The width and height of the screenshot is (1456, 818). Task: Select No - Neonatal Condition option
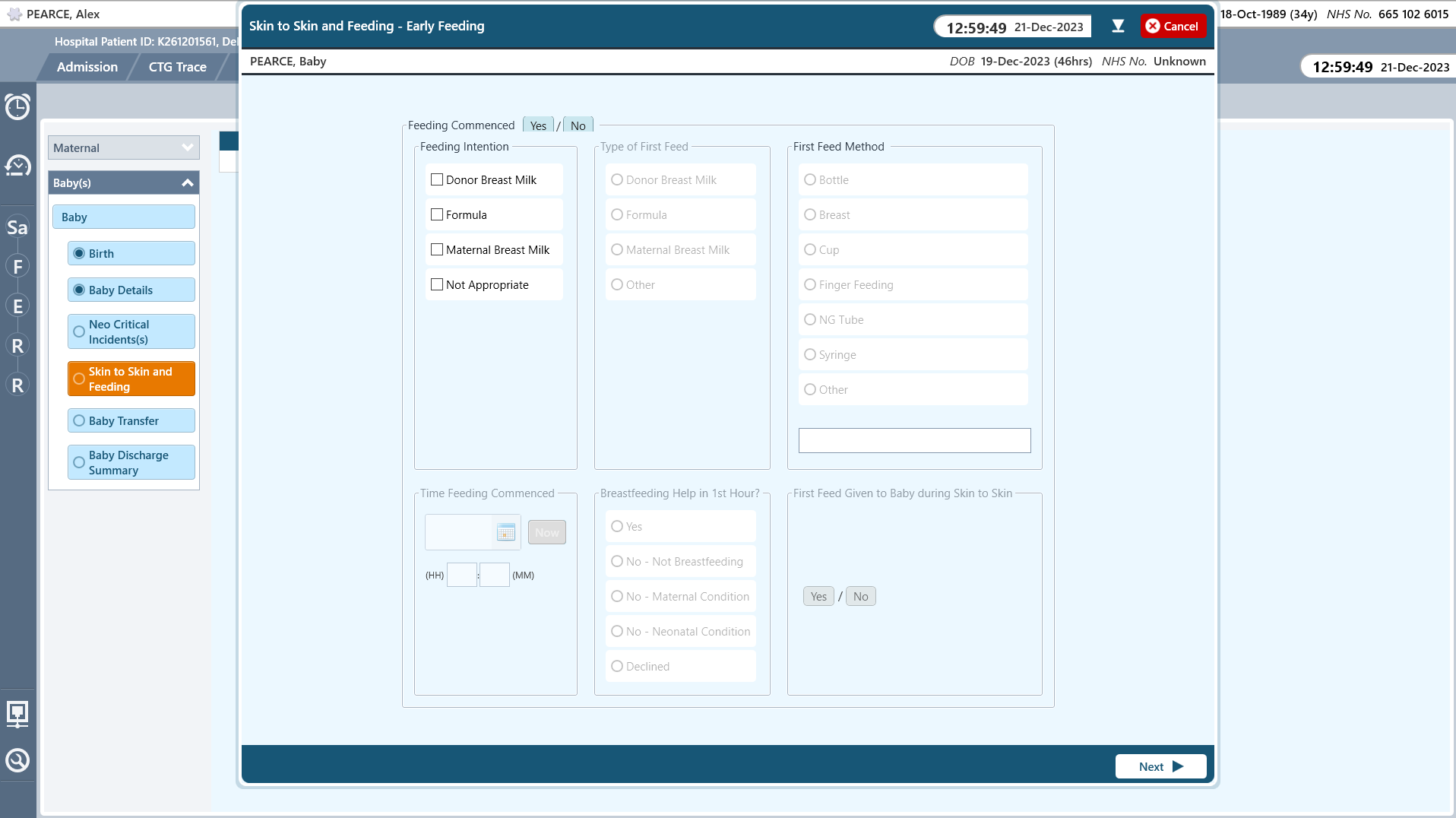pyautogui.click(x=680, y=631)
